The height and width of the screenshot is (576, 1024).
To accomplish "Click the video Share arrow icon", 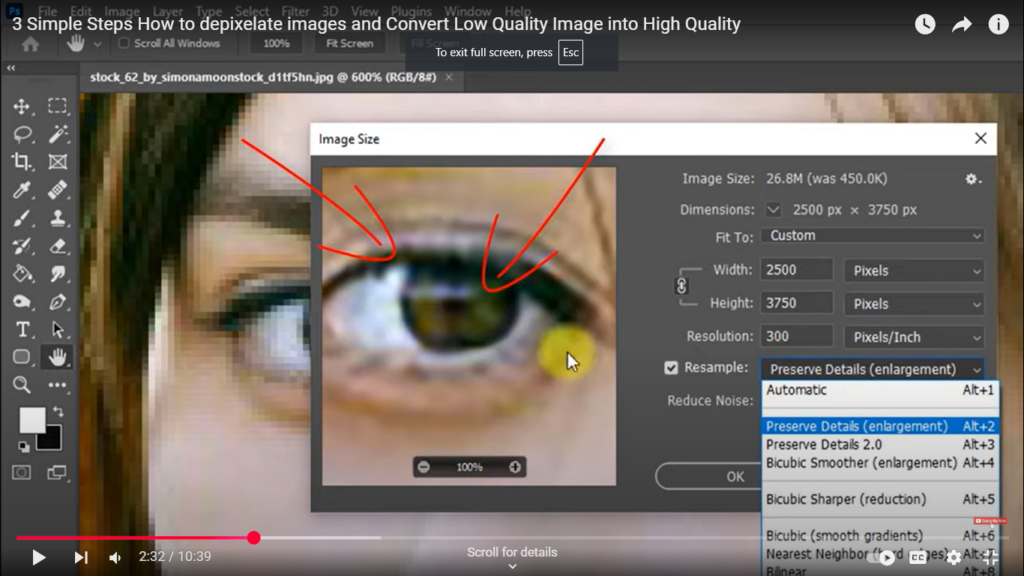I will pyautogui.click(x=962, y=25).
